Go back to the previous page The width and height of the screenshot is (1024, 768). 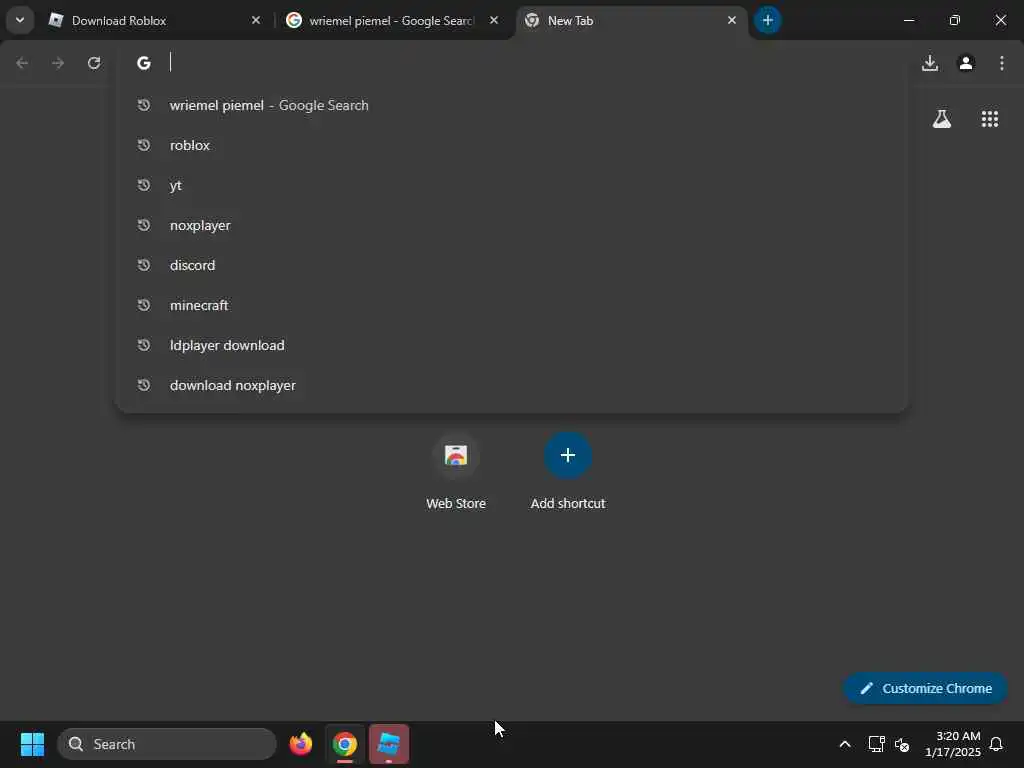(x=22, y=63)
